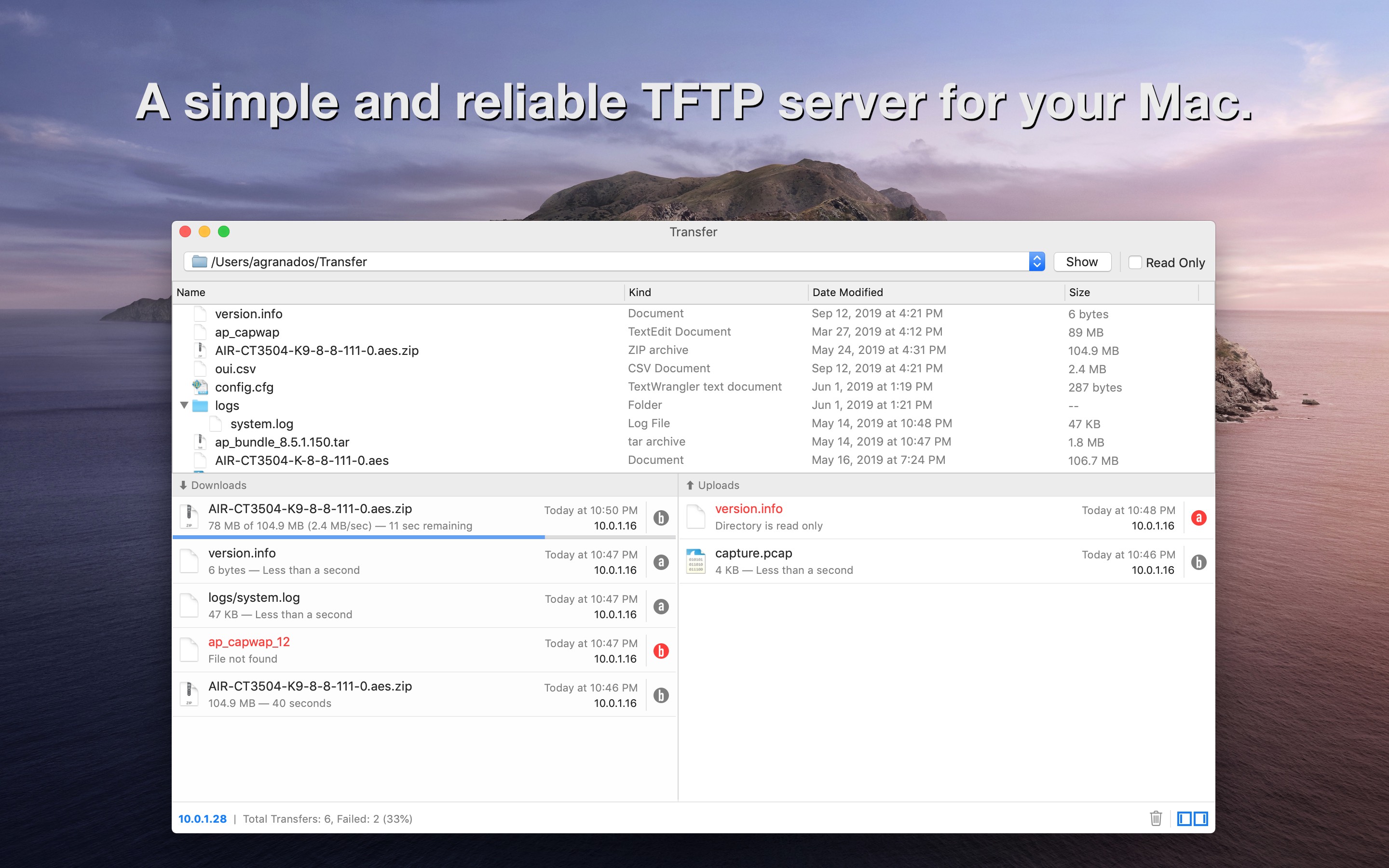The width and height of the screenshot is (1389, 868).
Task: Click the config.cfg file icon
Action: (x=200, y=387)
